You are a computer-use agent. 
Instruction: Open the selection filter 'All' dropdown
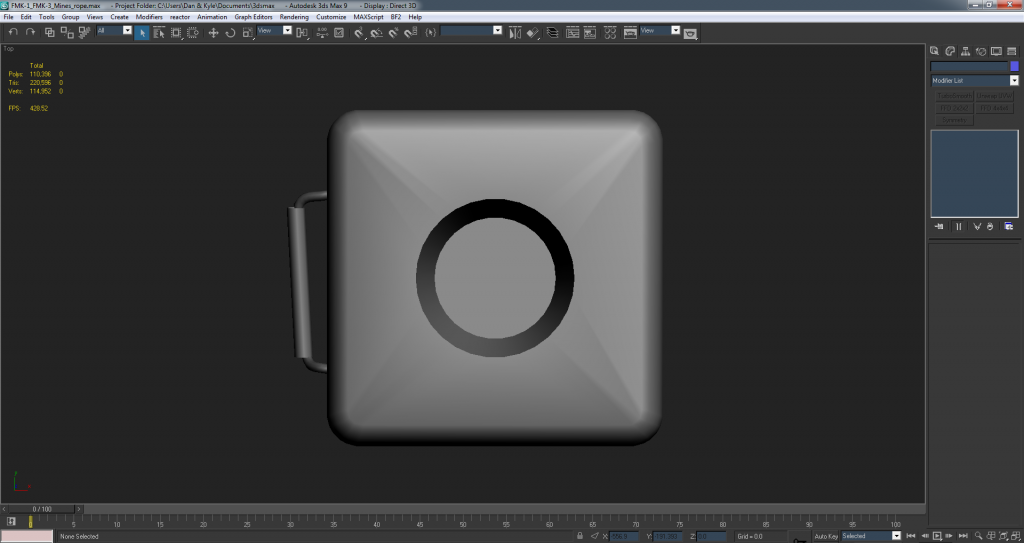[127, 31]
